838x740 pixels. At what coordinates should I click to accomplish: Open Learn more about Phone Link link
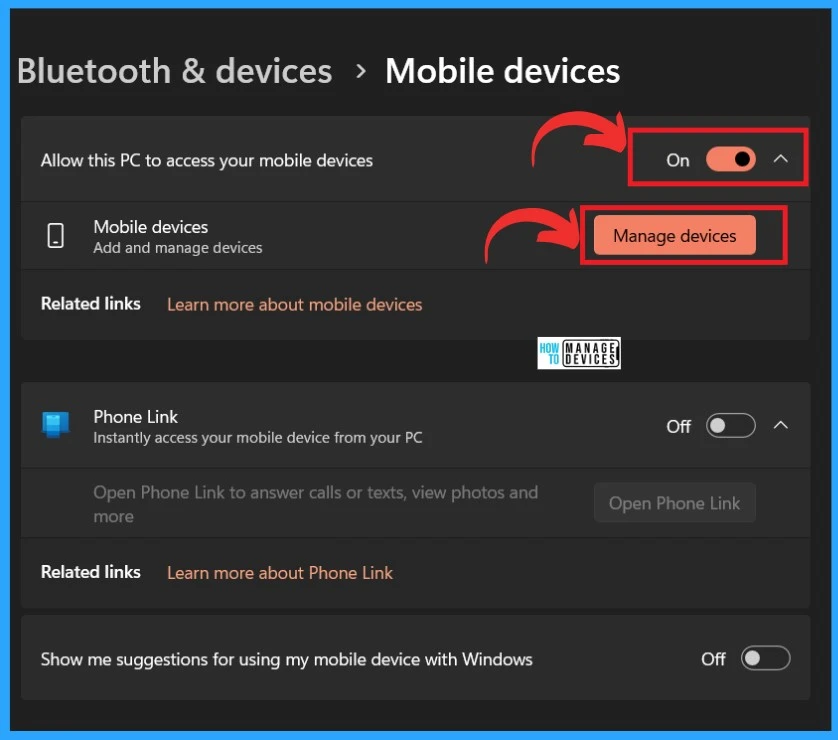pos(280,573)
